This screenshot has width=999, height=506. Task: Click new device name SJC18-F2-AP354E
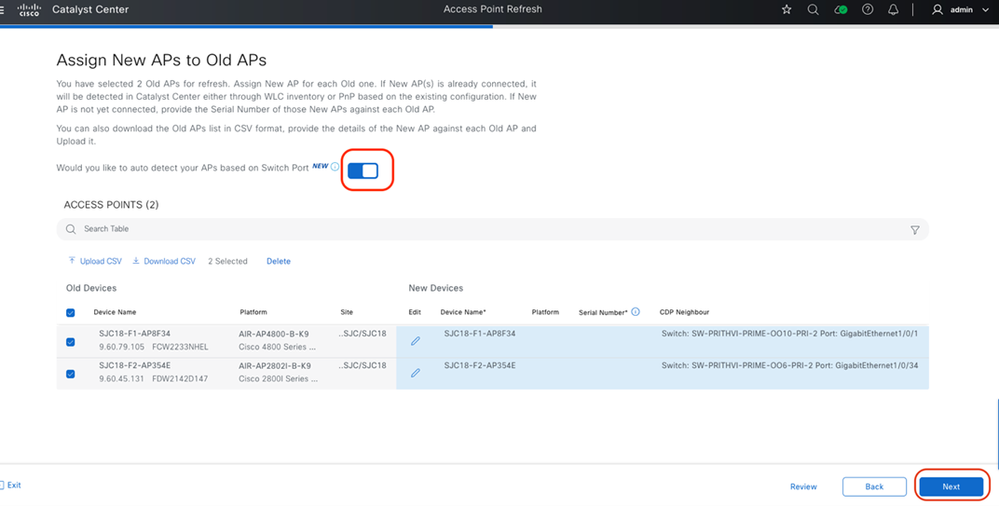pos(480,365)
